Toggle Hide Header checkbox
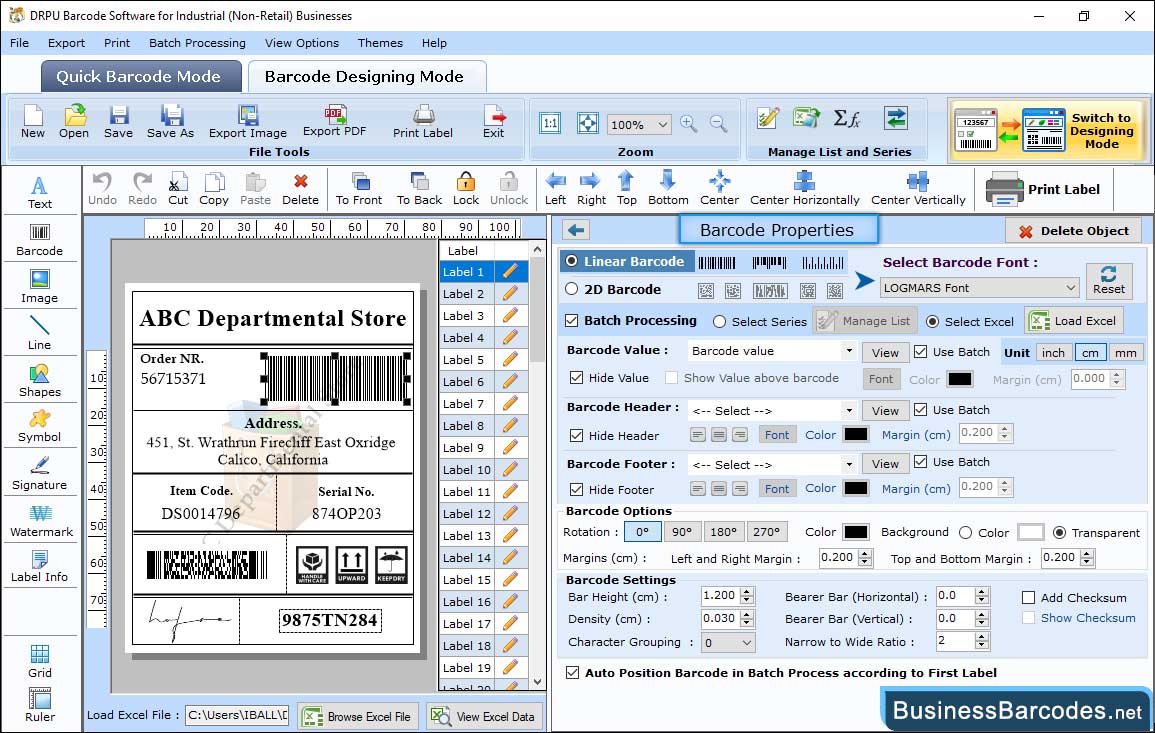Screen dimensions: 1155x733 [577, 436]
